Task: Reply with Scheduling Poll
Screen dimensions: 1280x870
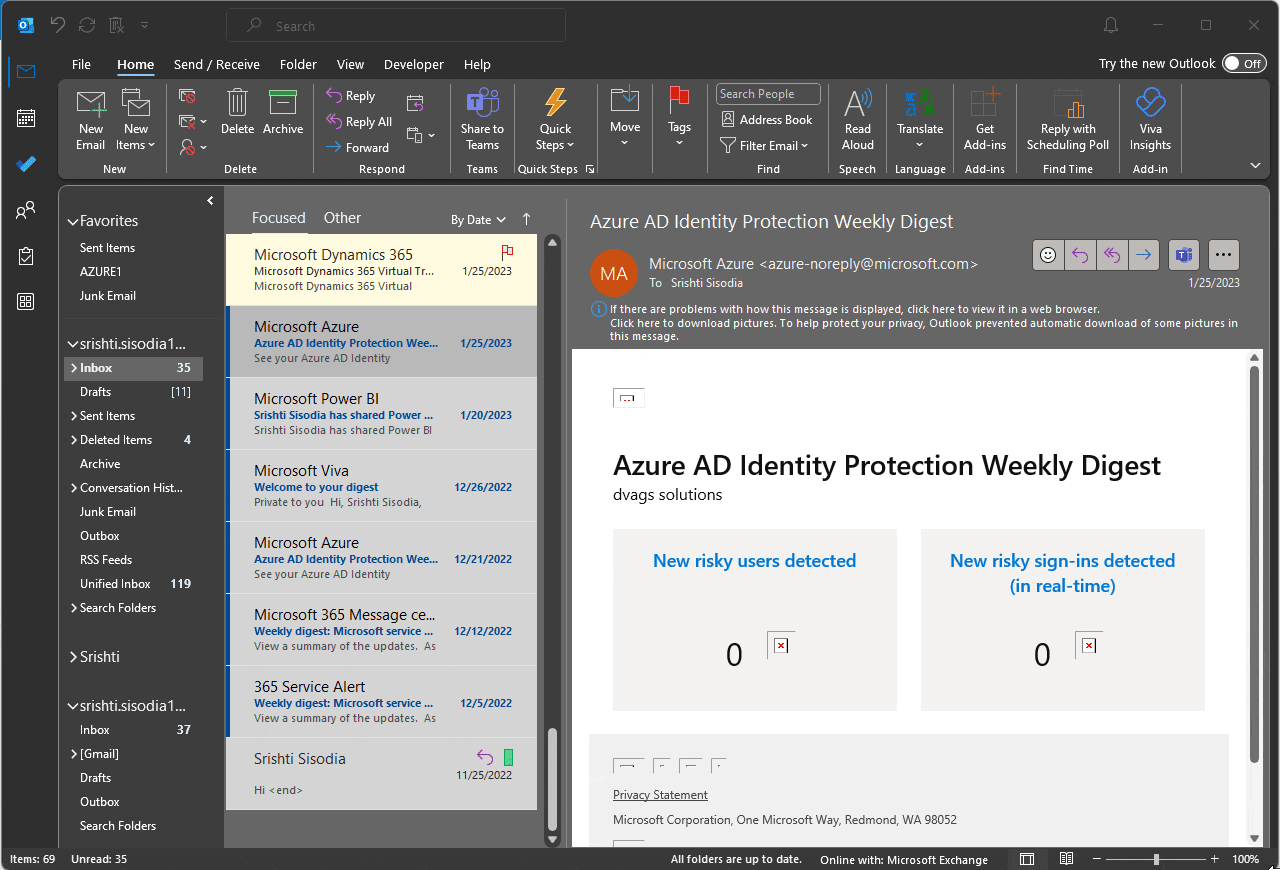Action: pos(1068,119)
